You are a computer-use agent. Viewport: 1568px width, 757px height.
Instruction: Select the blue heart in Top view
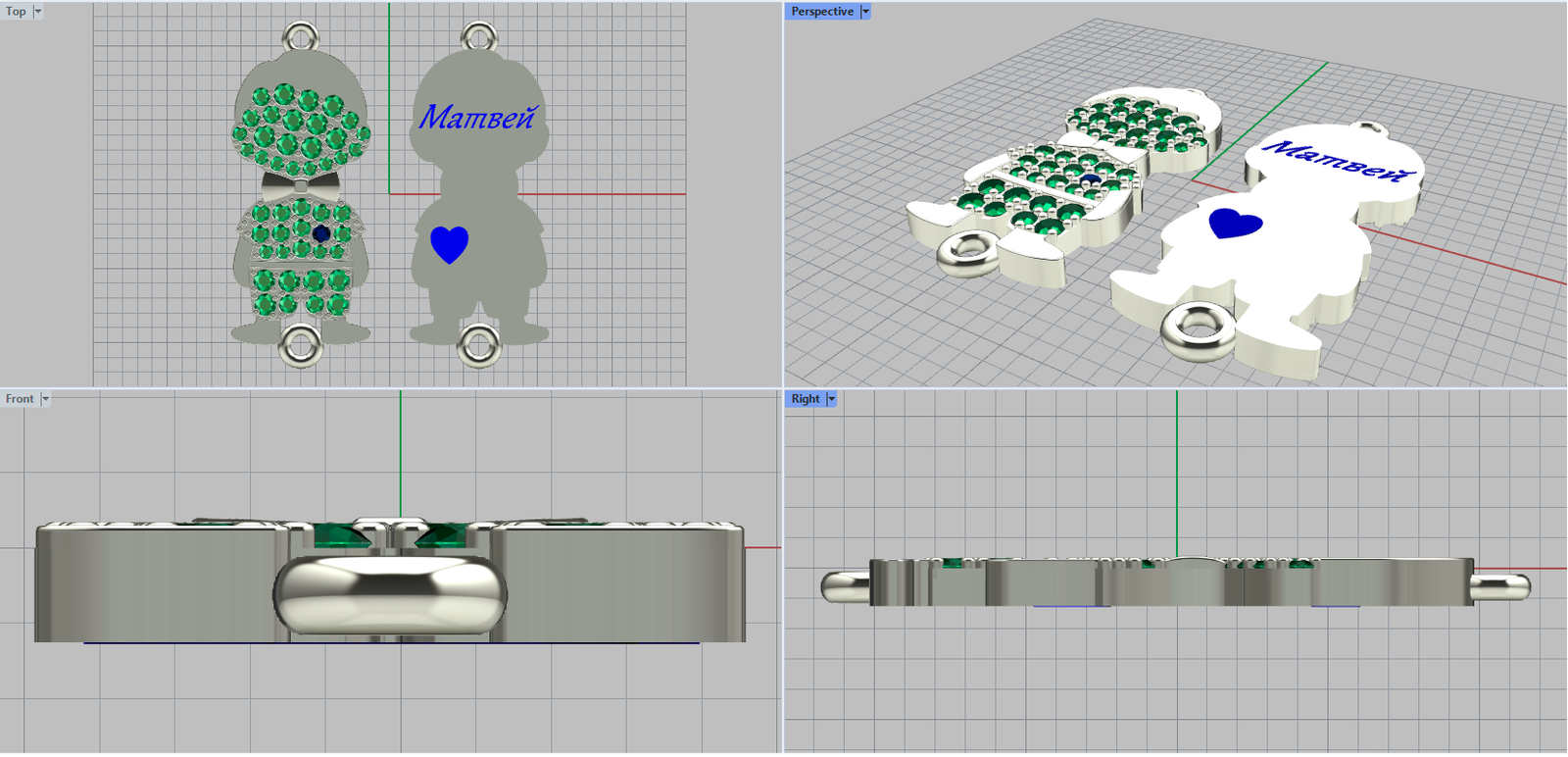(x=450, y=243)
